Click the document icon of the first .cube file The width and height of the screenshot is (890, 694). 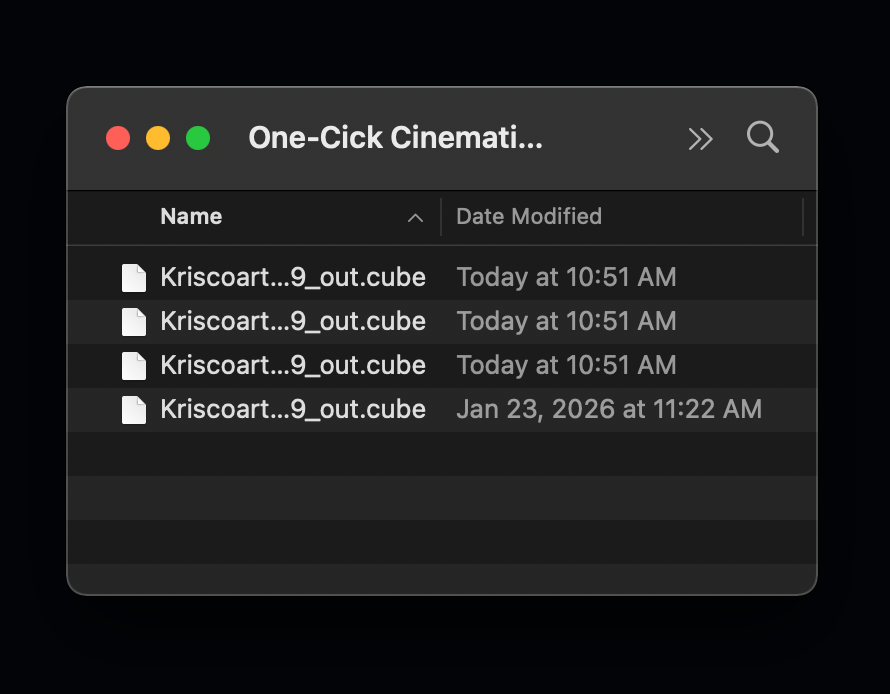[133, 277]
